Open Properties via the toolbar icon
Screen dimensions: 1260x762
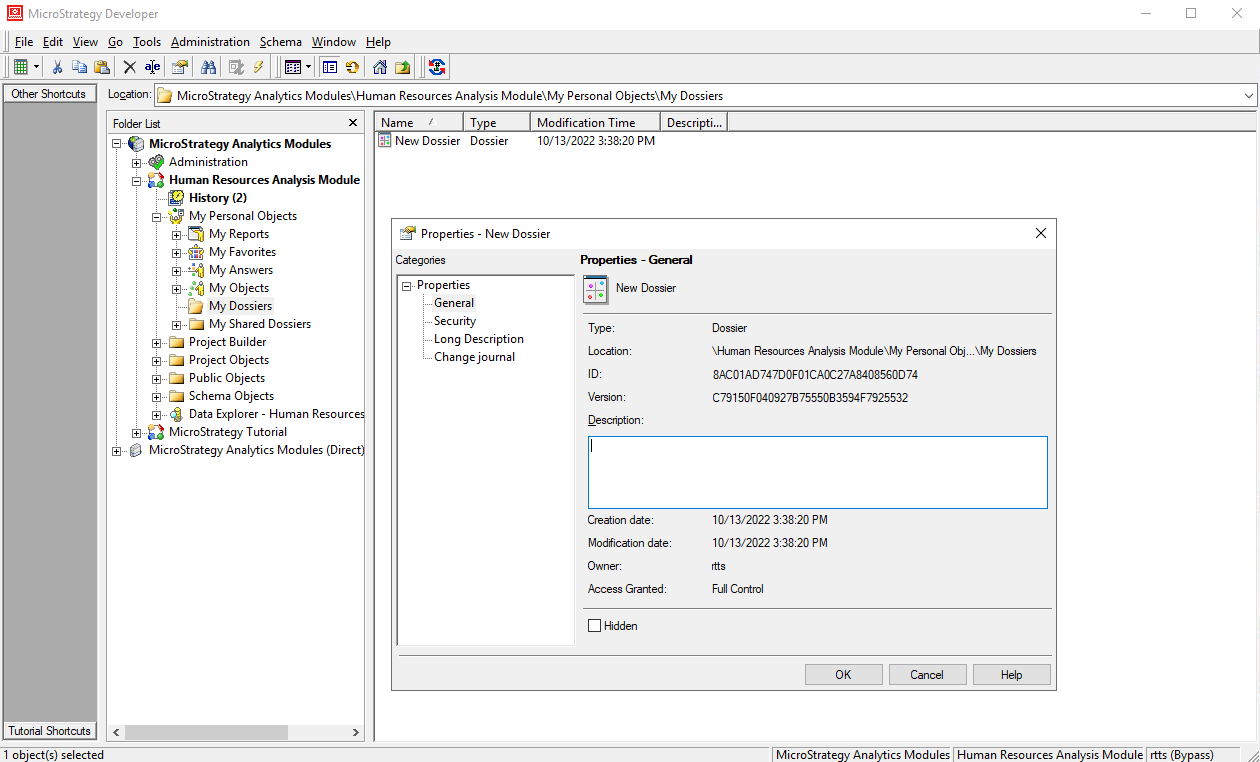pyautogui.click(x=180, y=67)
